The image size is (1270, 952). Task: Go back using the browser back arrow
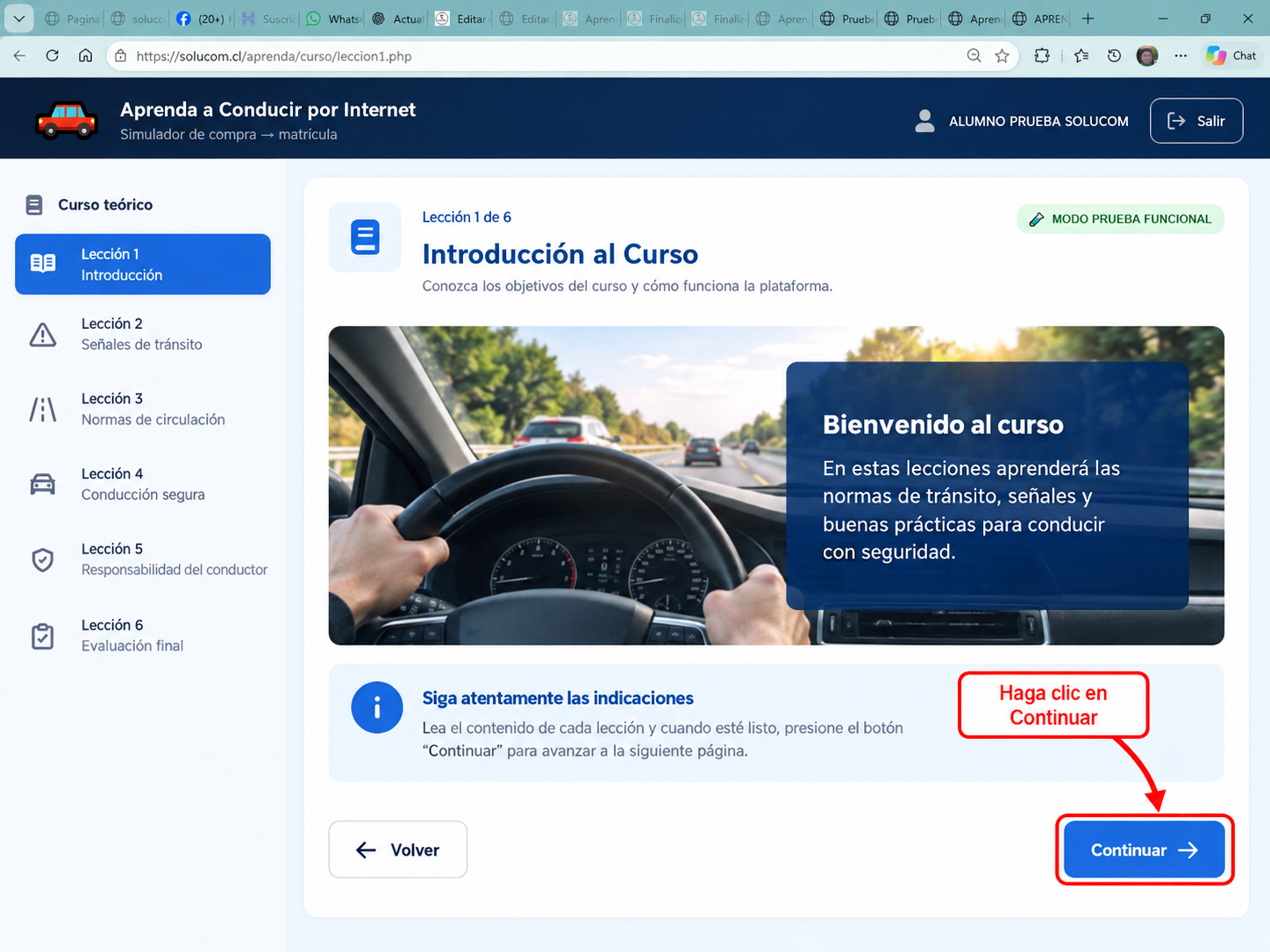coord(19,55)
